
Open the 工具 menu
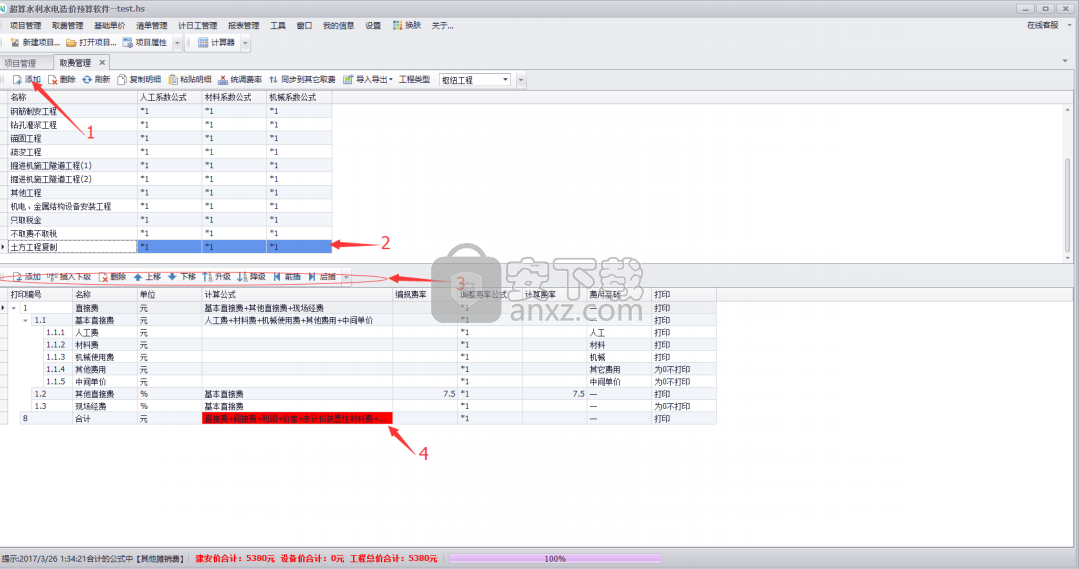[278, 25]
